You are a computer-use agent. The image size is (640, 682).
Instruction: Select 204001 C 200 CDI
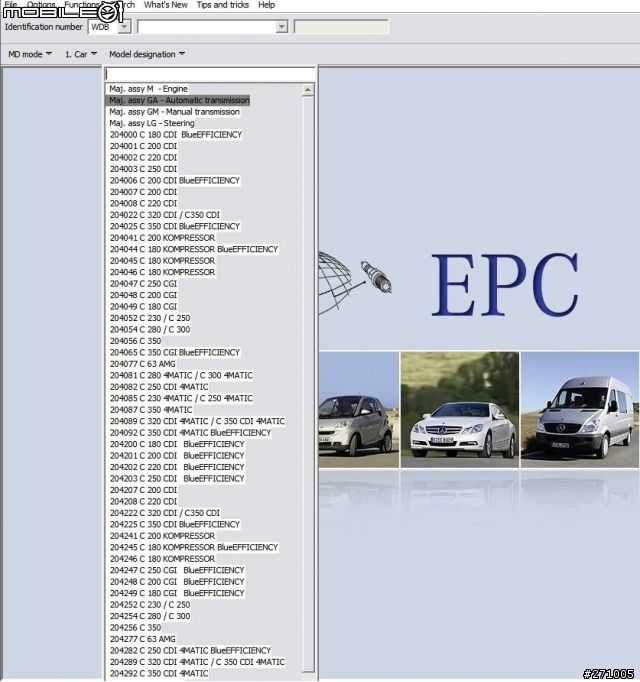144,146
